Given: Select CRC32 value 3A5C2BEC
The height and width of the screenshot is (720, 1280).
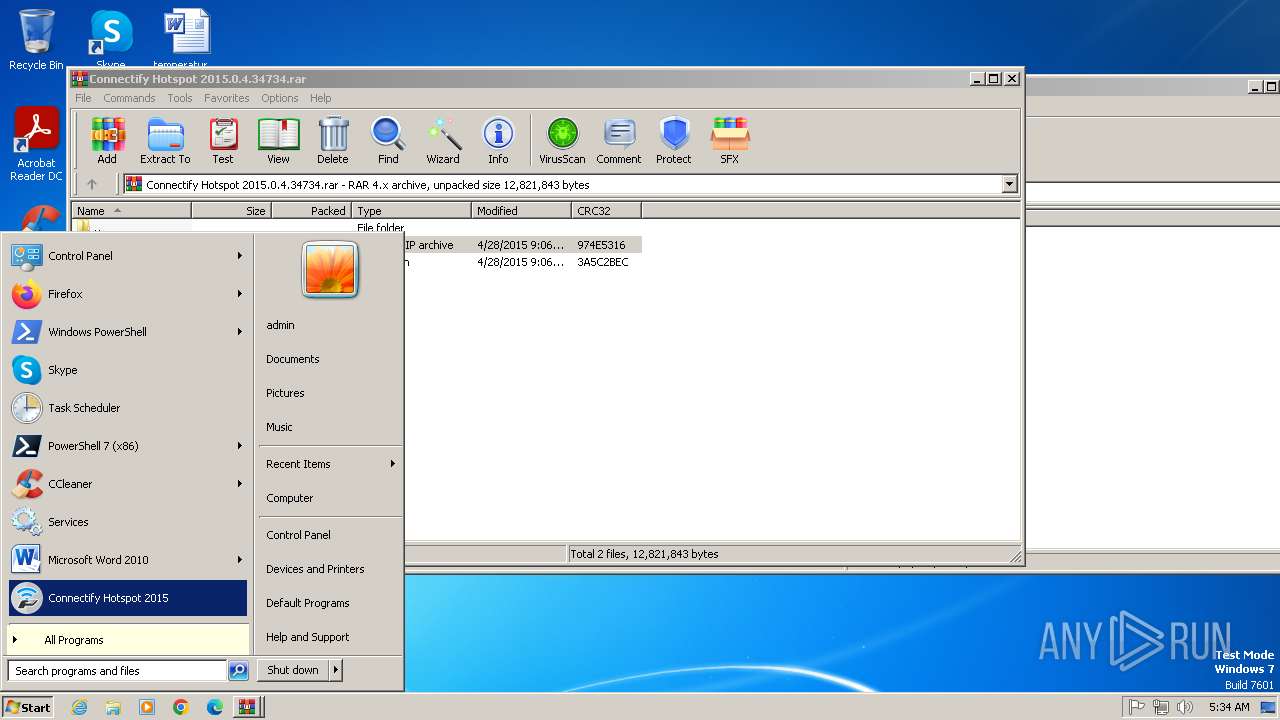Looking at the screenshot, I should click(603, 262).
